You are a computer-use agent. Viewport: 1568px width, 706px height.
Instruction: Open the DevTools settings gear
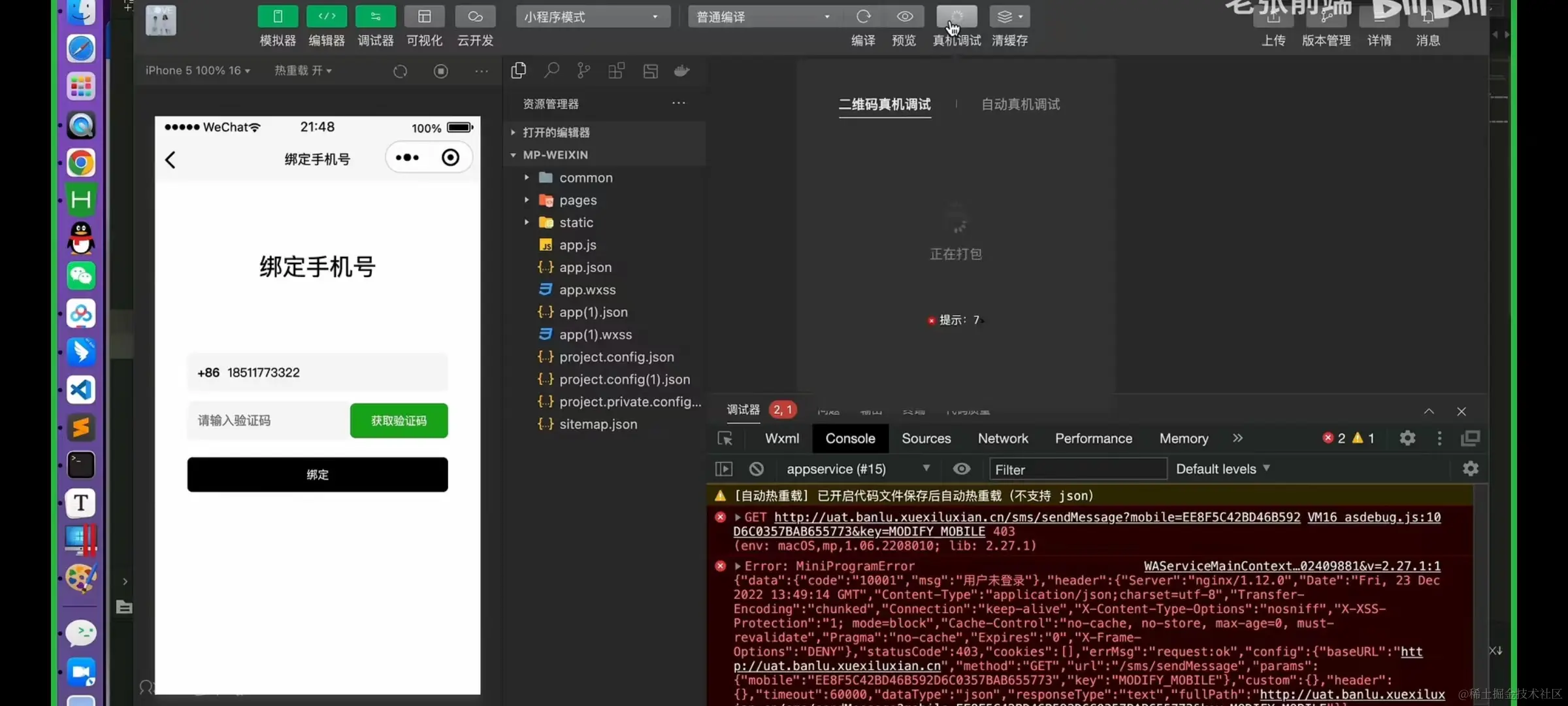click(1407, 438)
